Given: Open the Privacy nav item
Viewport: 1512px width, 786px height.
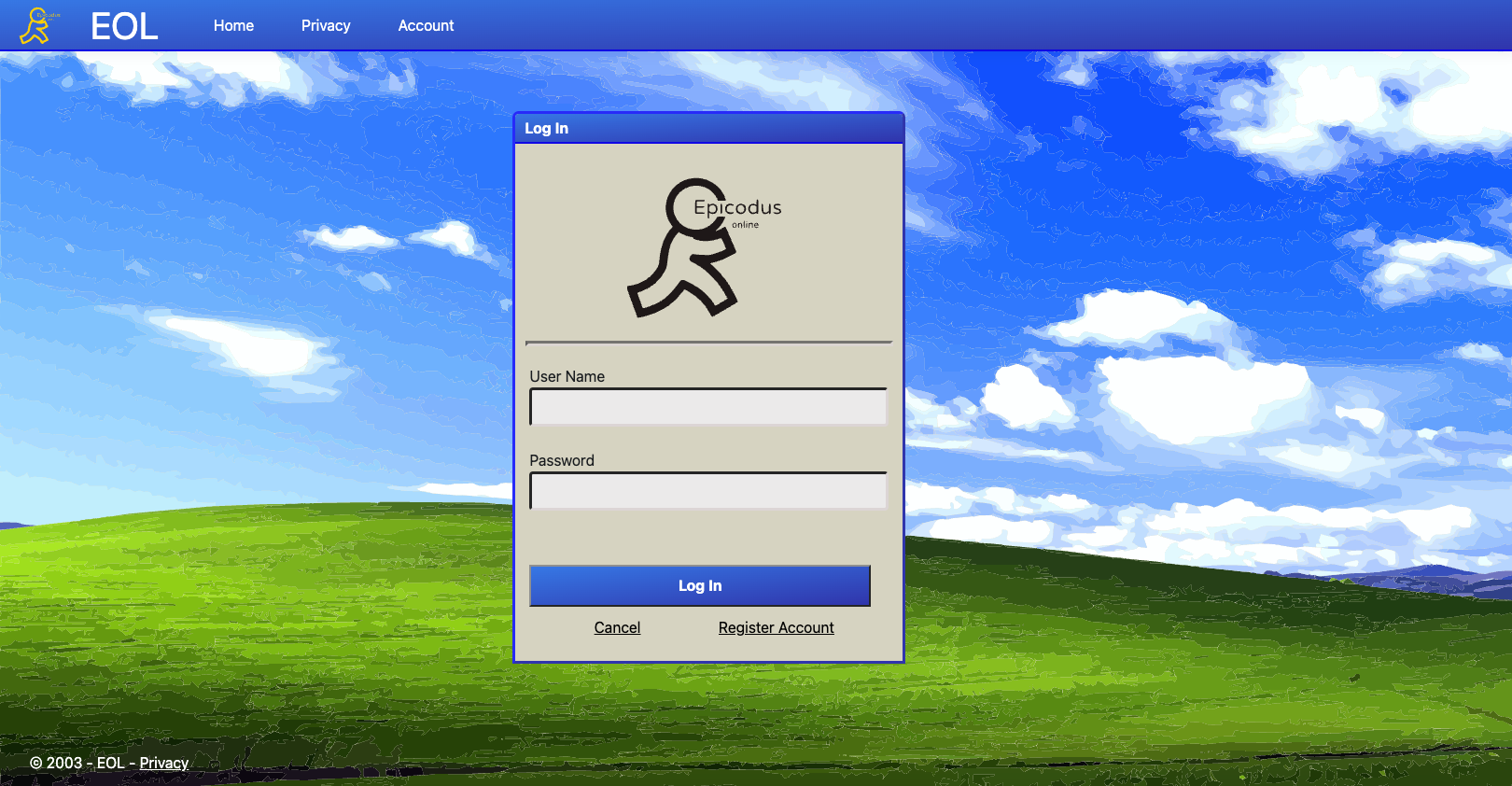Looking at the screenshot, I should (326, 26).
